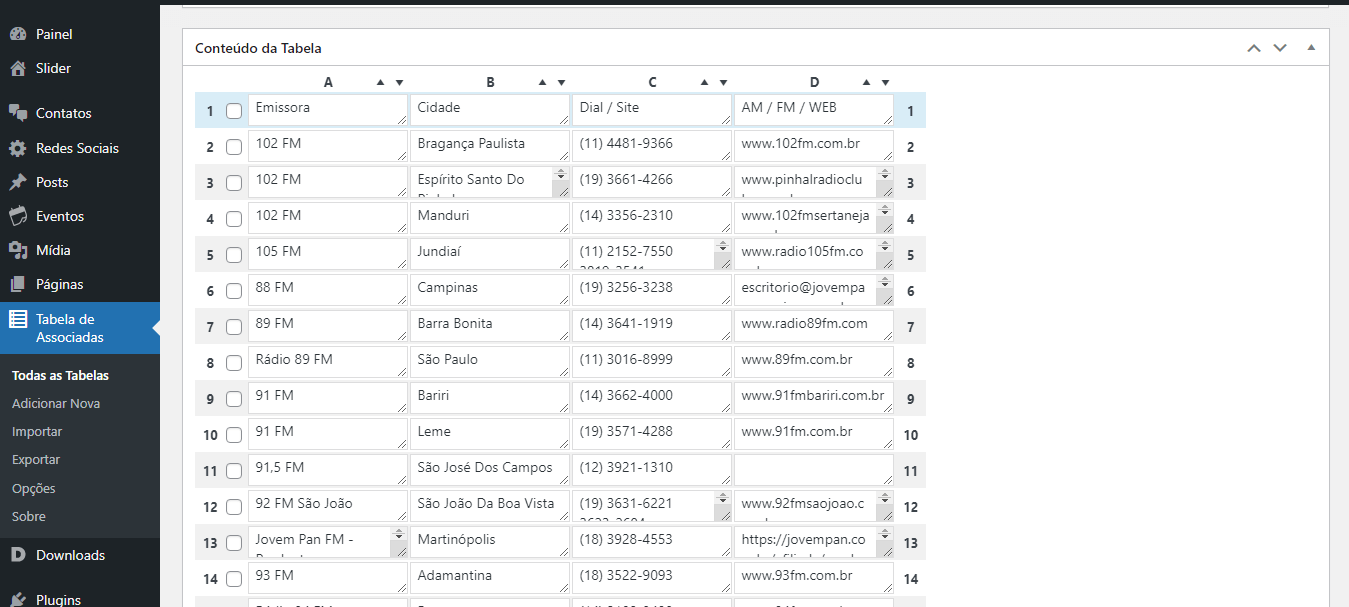The height and width of the screenshot is (607, 1349).
Task: Click the empty column D cell in row 11
Action: pyautogui.click(x=814, y=470)
